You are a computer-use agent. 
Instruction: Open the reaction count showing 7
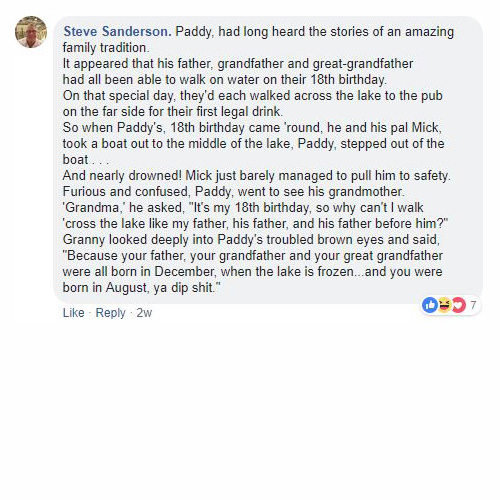(473, 305)
